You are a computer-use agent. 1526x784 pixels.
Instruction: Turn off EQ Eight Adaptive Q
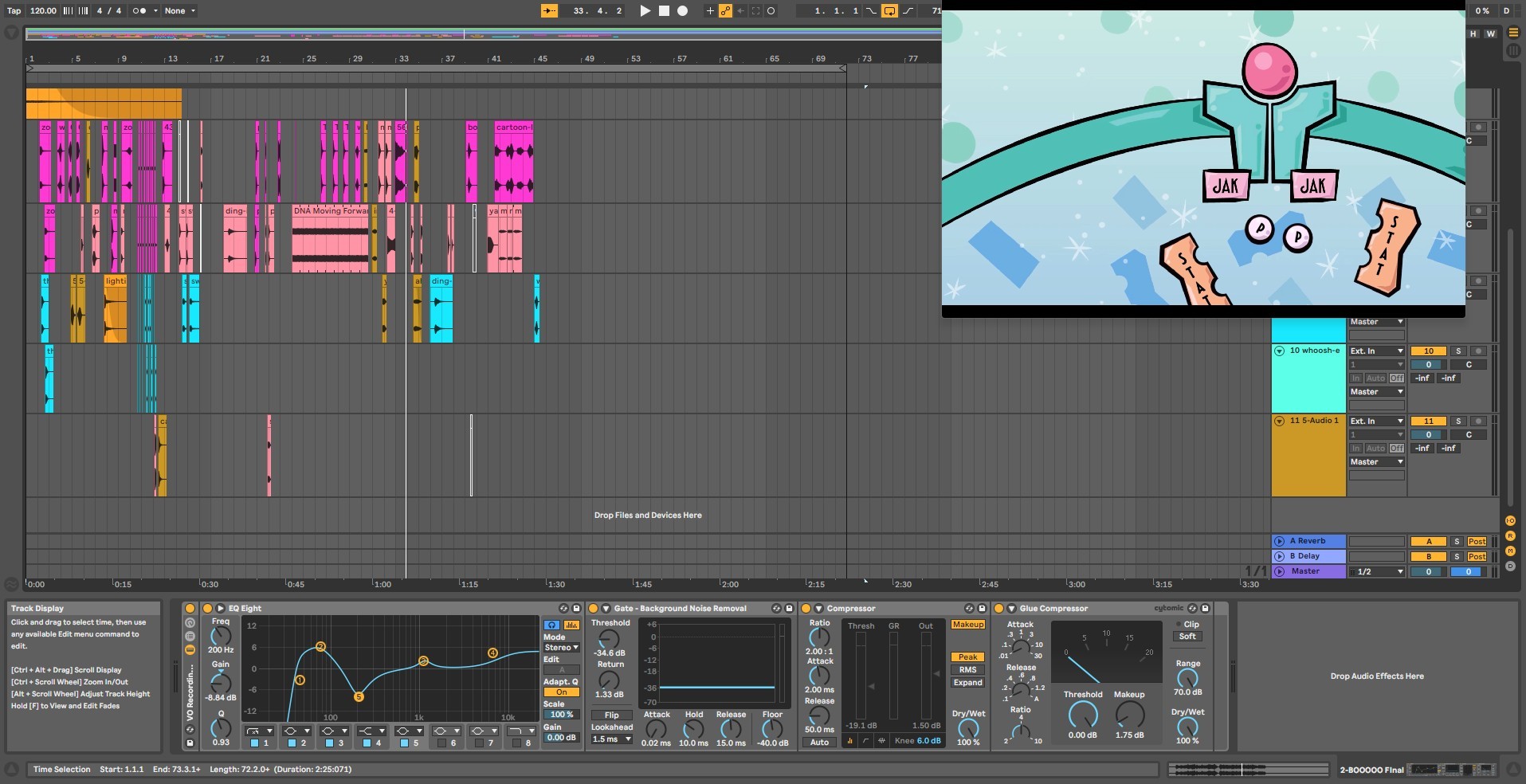point(561,692)
